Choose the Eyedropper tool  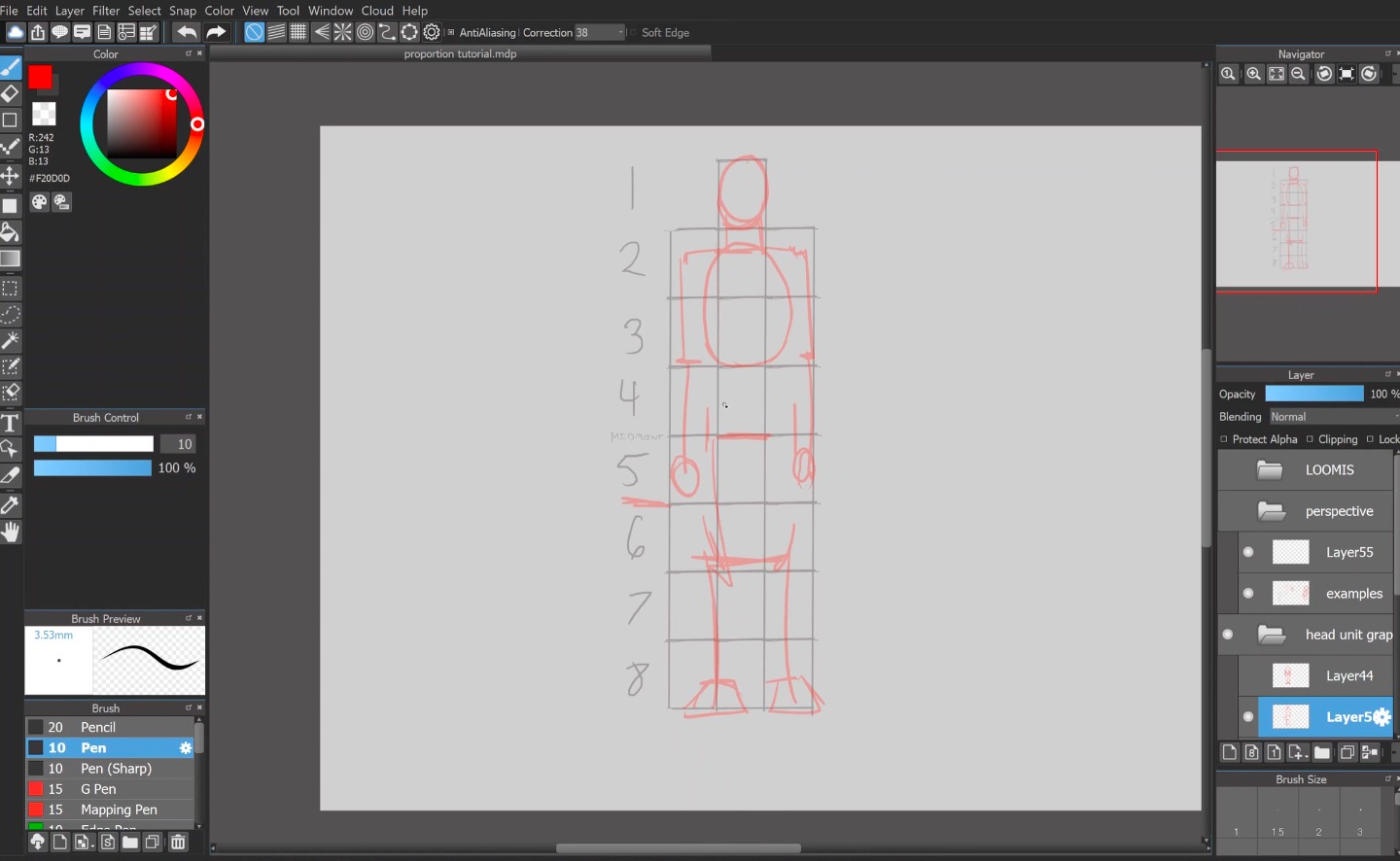10,505
